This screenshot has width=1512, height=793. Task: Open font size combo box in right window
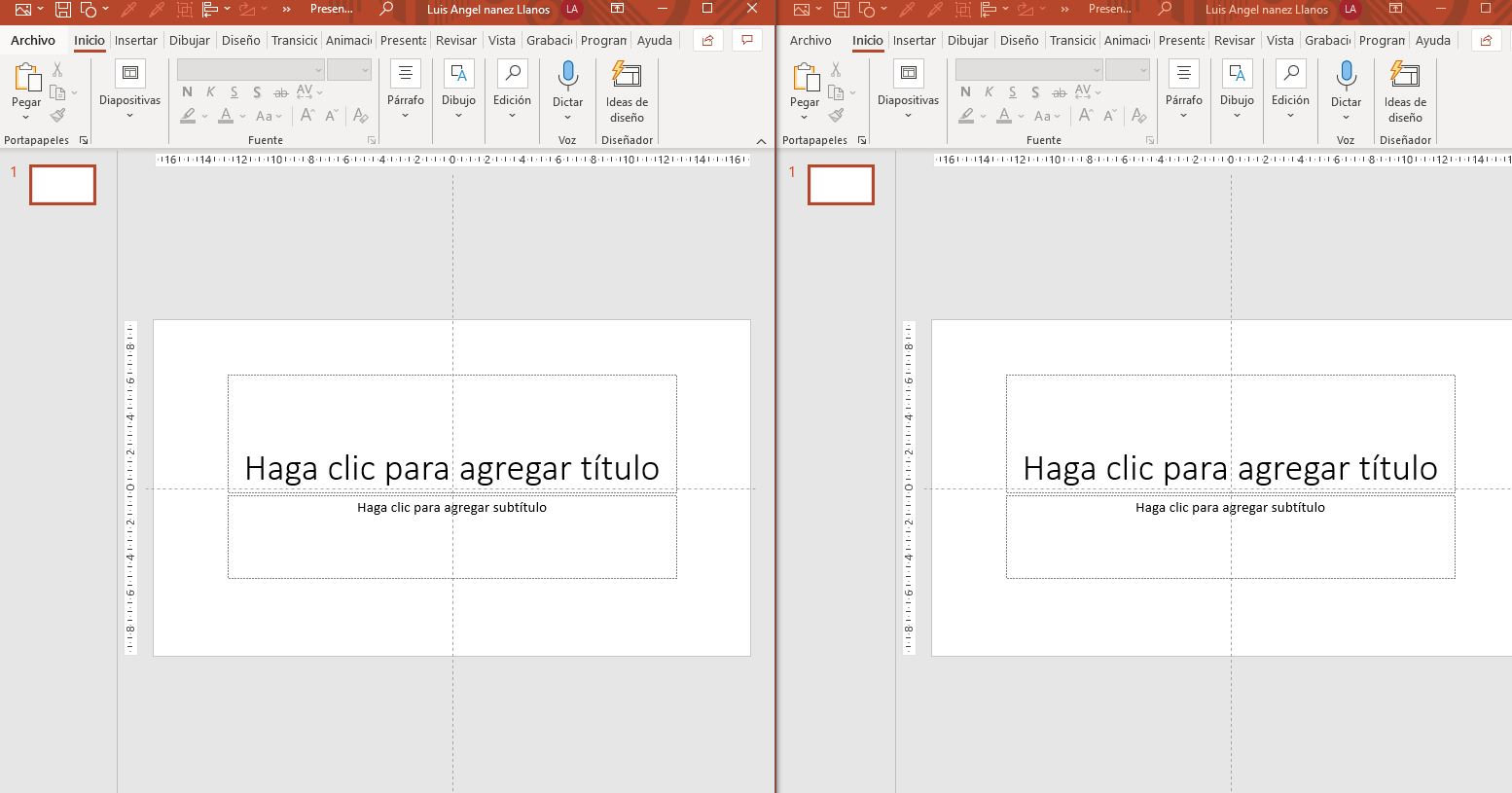point(1128,69)
